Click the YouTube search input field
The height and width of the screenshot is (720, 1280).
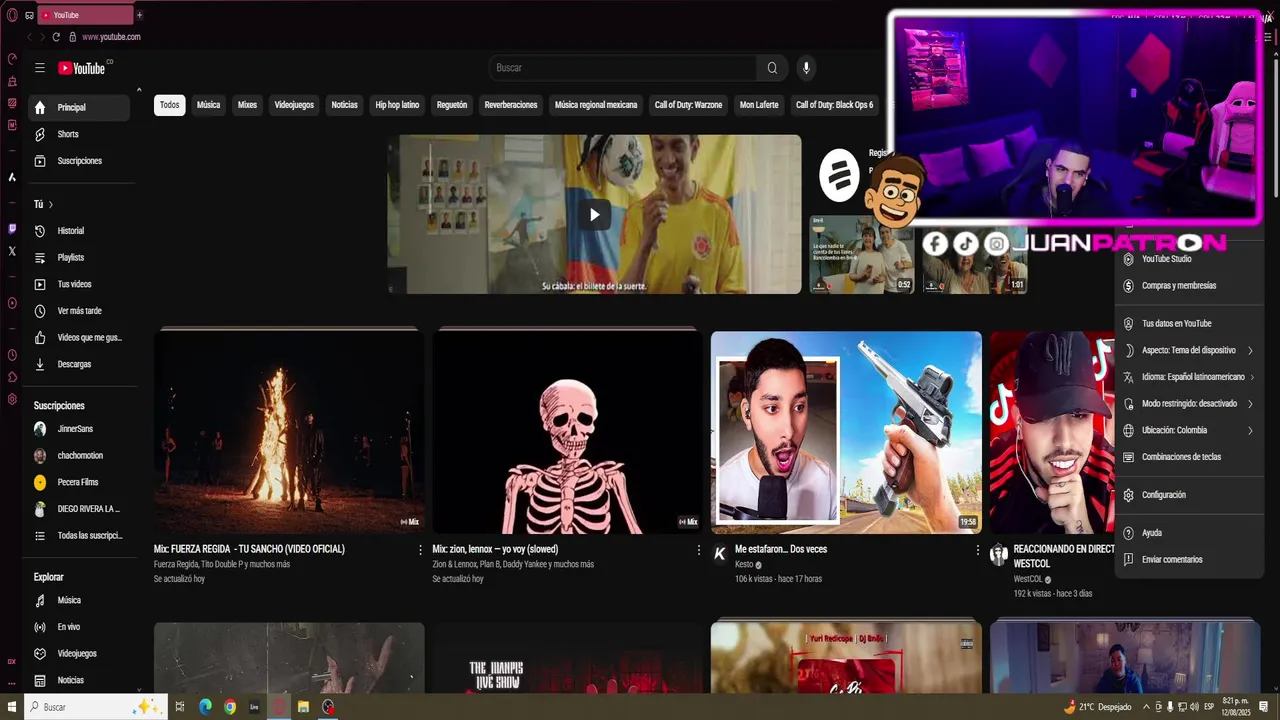coord(623,68)
